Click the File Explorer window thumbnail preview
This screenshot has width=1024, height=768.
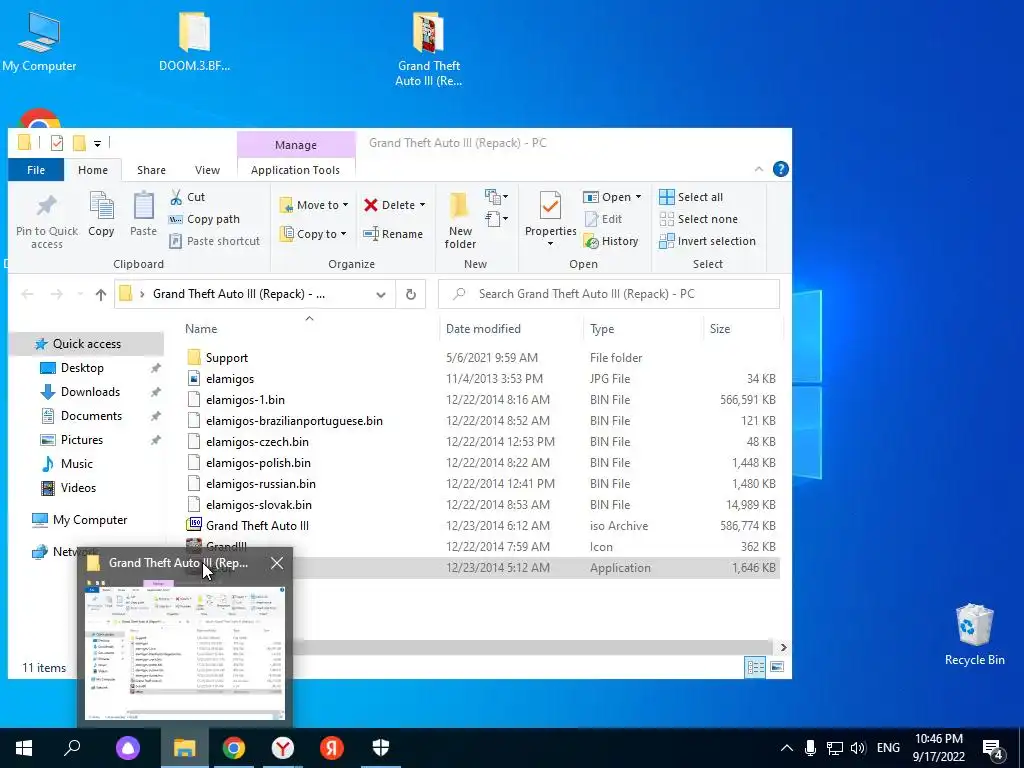tap(185, 652)
